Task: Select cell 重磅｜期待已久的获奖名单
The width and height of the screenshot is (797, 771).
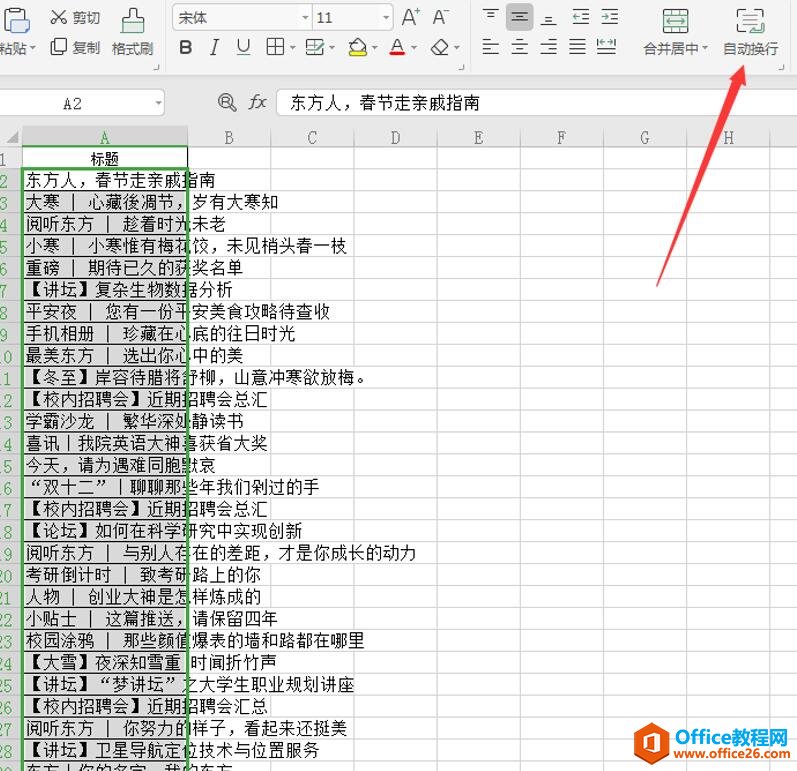Action: pos(105,268)
